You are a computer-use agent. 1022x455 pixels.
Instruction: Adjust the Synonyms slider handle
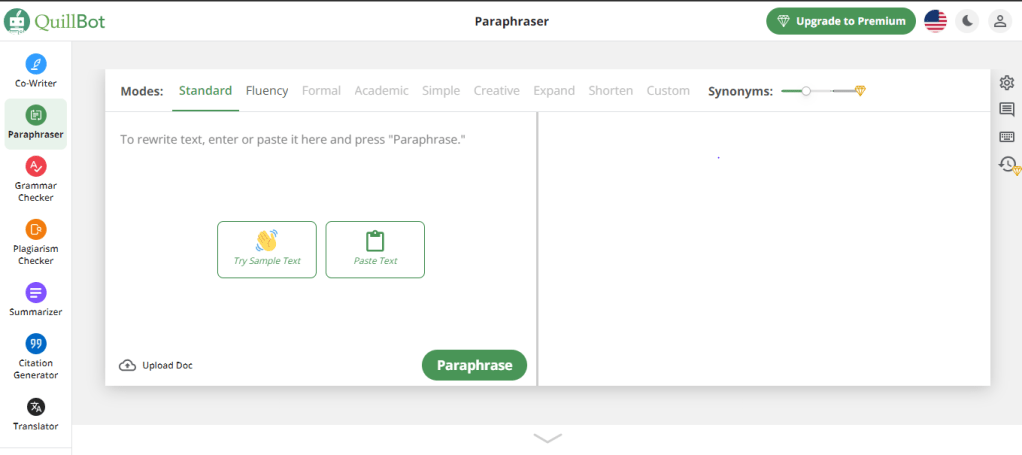click(806, 91)
